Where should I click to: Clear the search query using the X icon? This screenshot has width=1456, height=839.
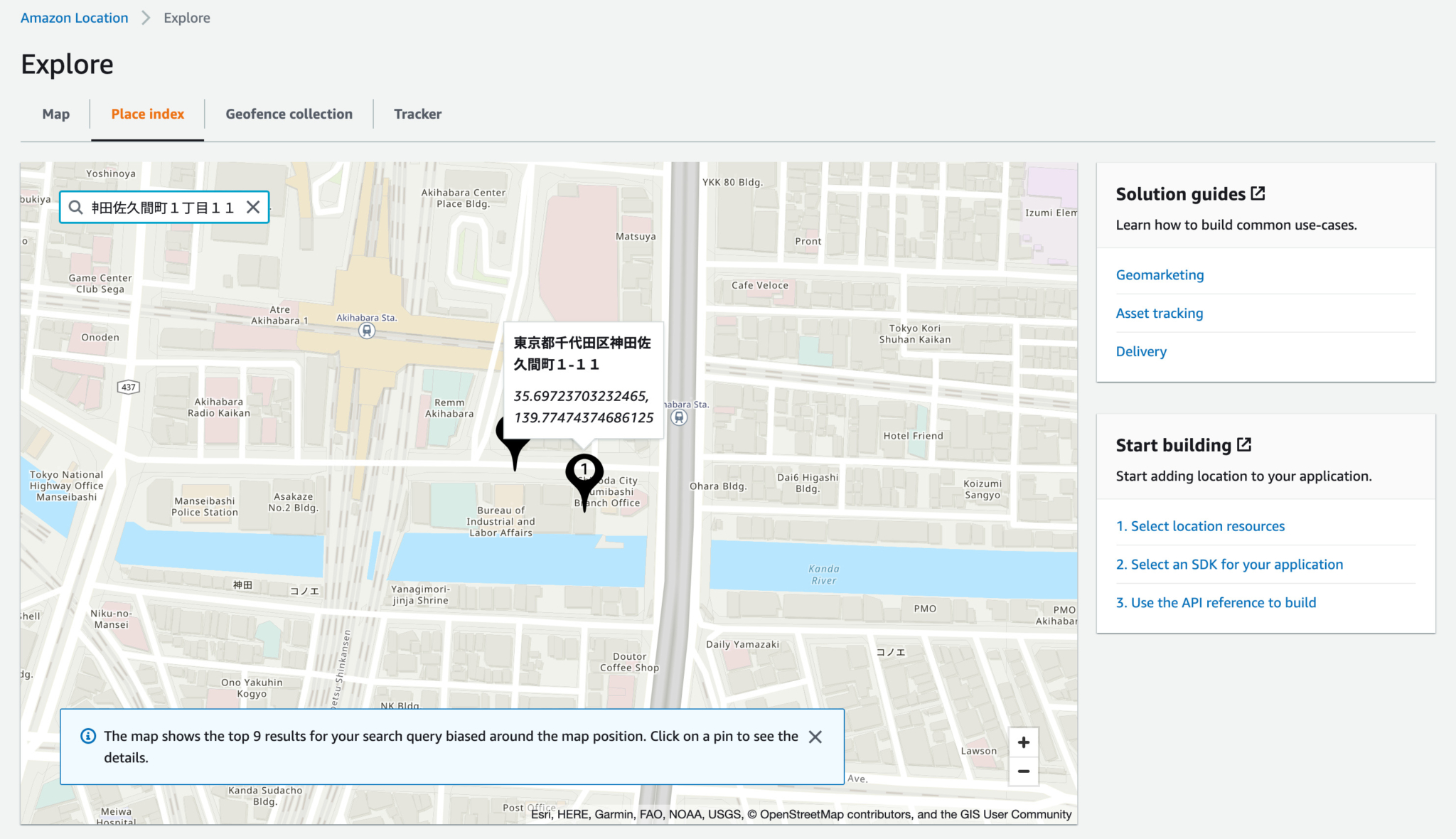(253, 207)
